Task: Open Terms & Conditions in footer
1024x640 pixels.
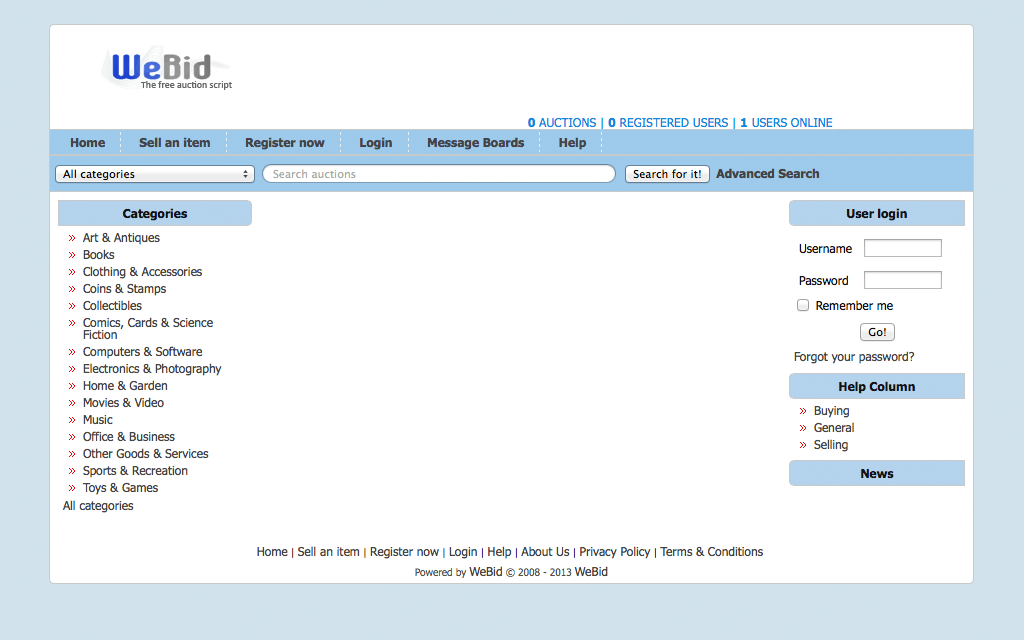Action: tap(710, 552)
